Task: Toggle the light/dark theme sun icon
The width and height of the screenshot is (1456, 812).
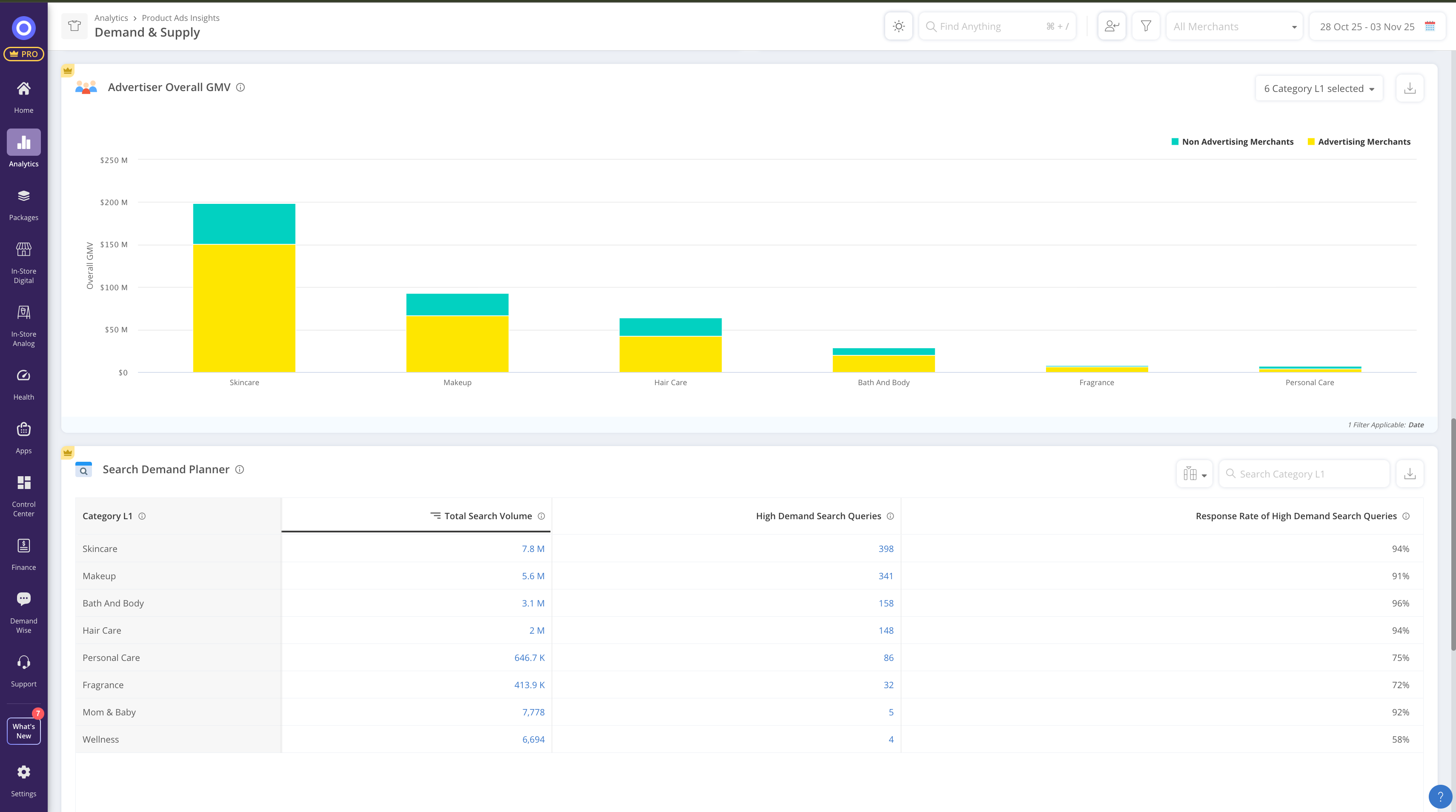Action: coord(898,26)
